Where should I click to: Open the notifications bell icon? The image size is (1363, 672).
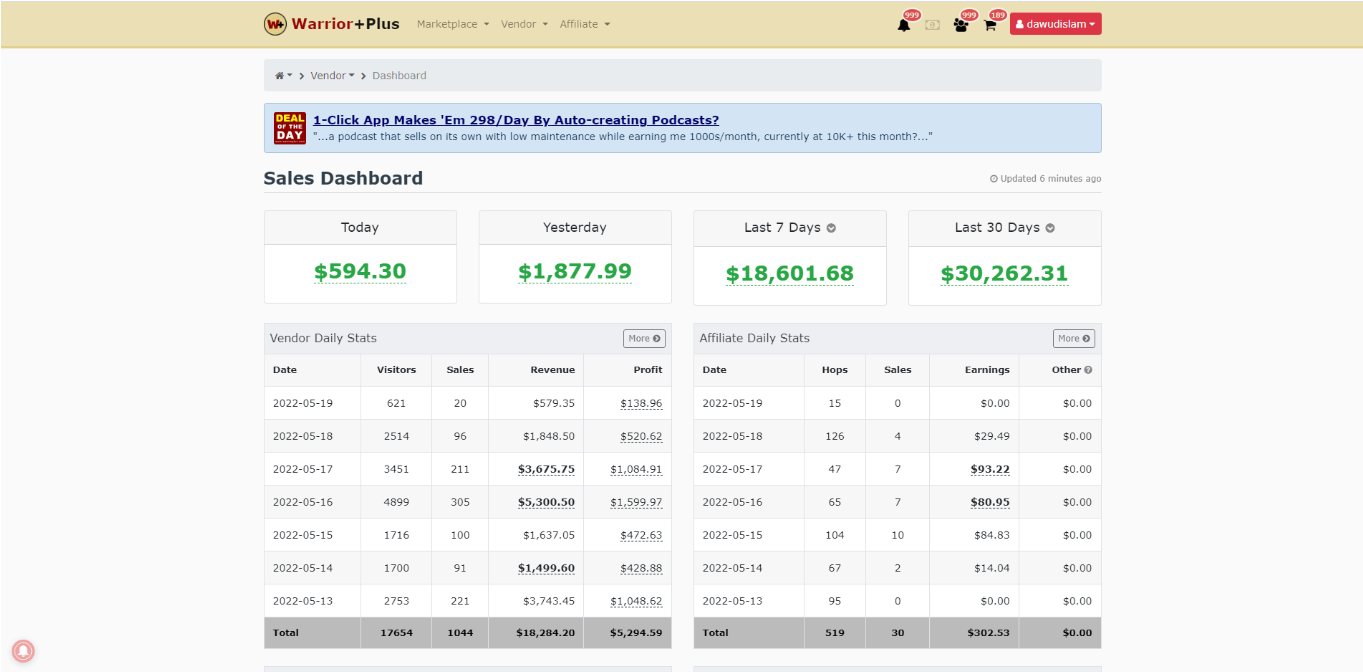(x=904, y=25)
